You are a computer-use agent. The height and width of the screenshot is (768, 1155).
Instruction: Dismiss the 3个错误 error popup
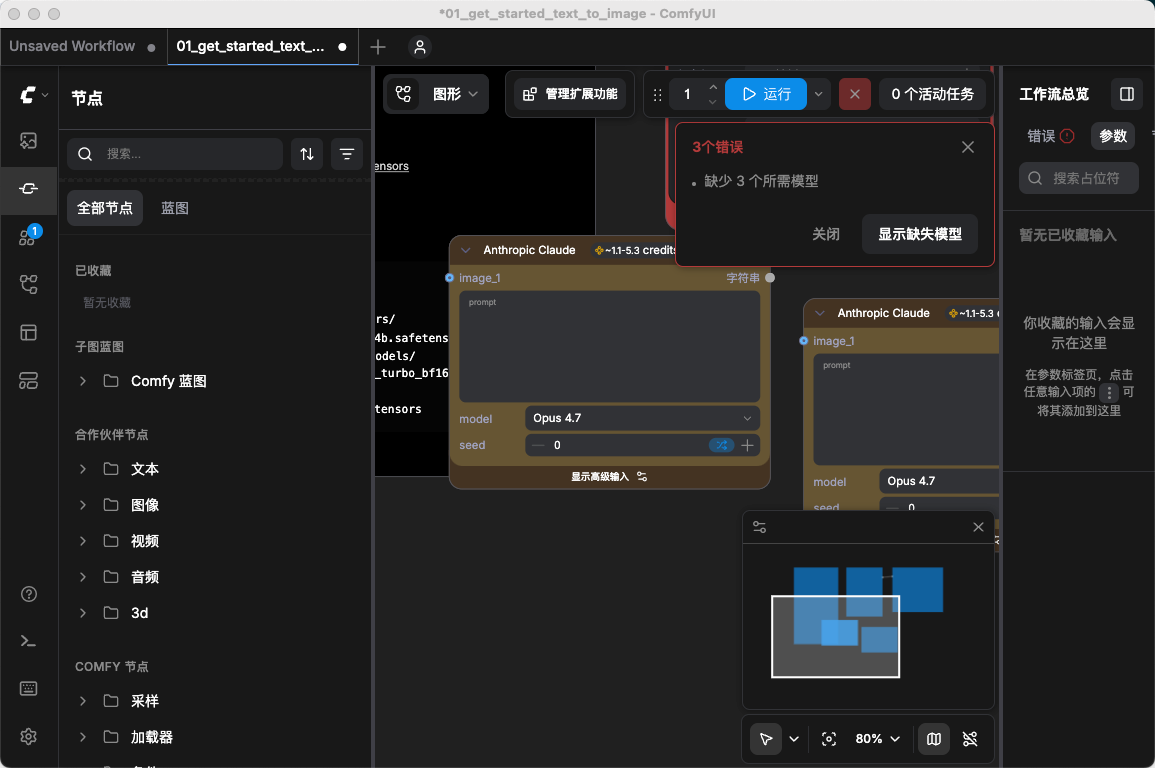click(968, 147)
